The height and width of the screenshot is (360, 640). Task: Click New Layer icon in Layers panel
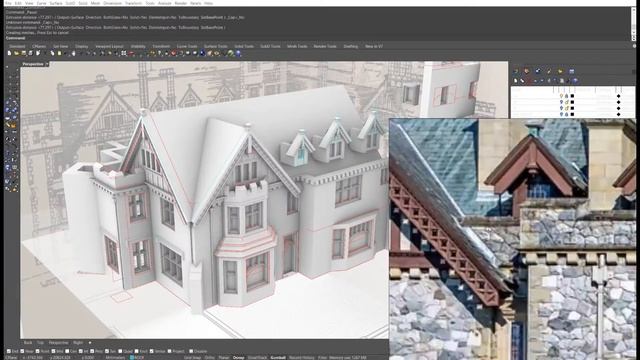pos(516,81)
